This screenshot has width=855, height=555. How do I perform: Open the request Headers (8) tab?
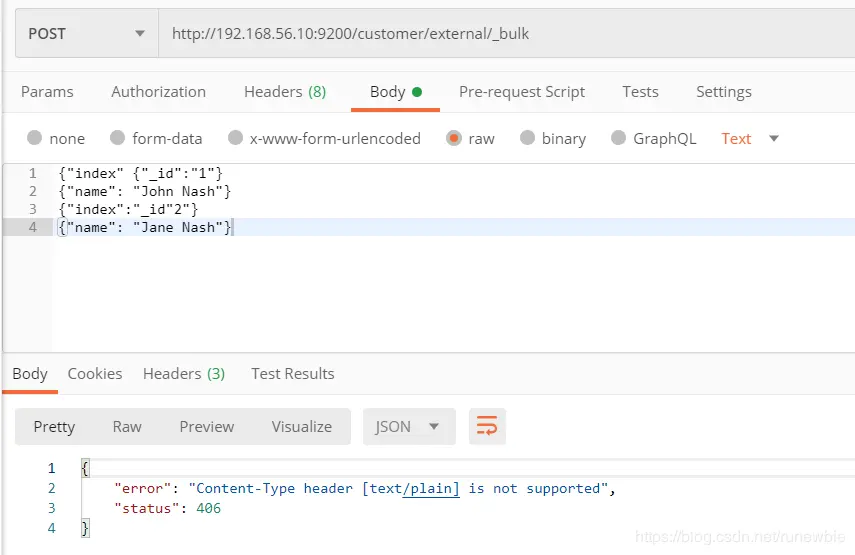click(285, 92)
